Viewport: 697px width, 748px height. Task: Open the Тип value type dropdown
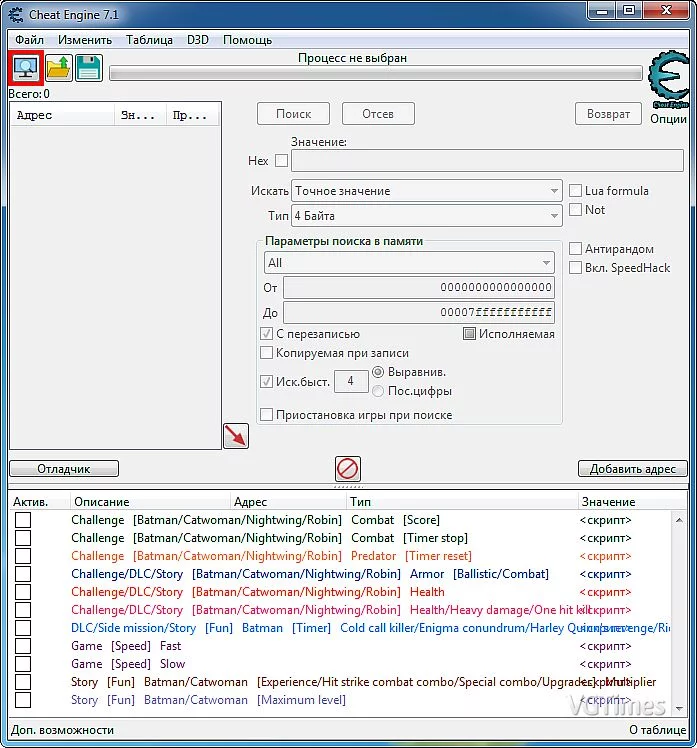tap(427, 216)
